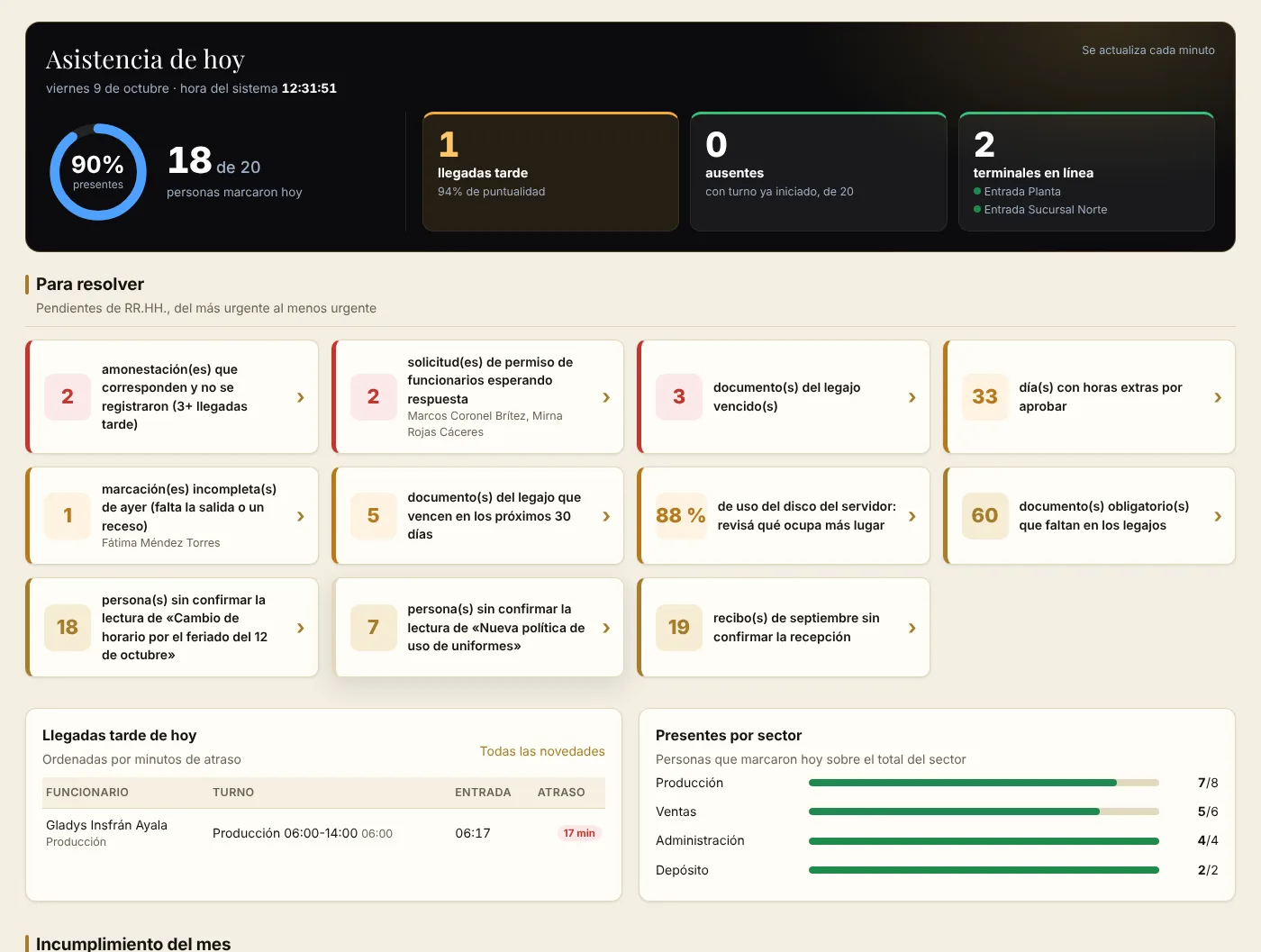
Task: Click the ENTRADA column header
Action: [483, 793]
